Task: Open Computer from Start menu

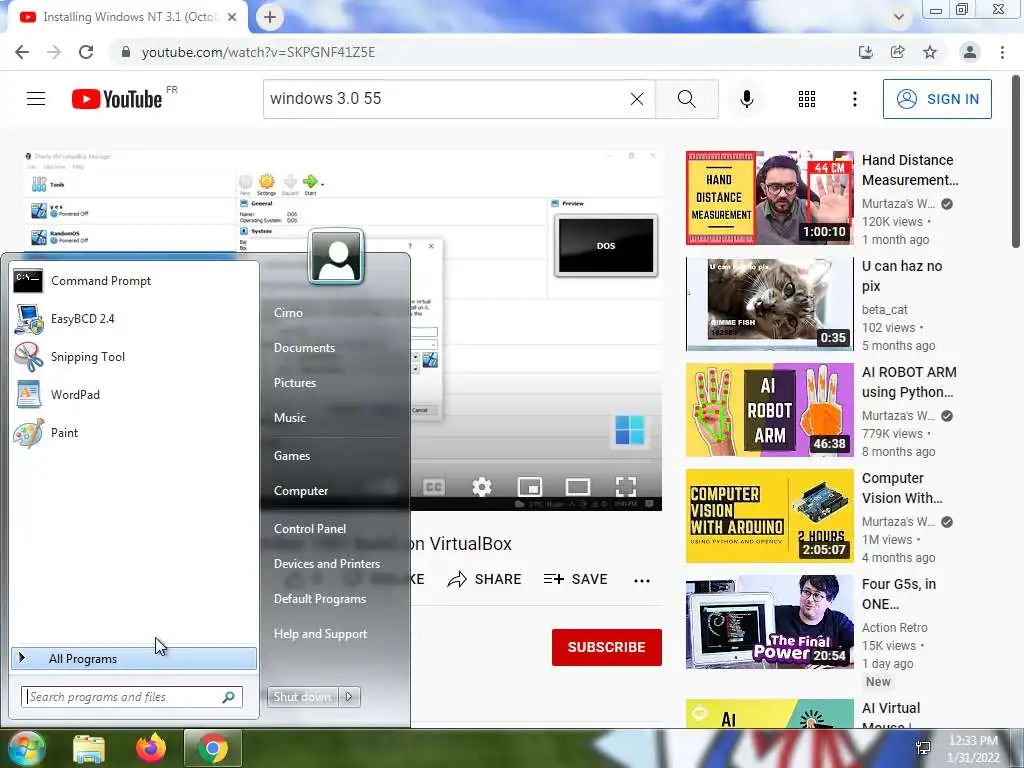Action: 300,490
